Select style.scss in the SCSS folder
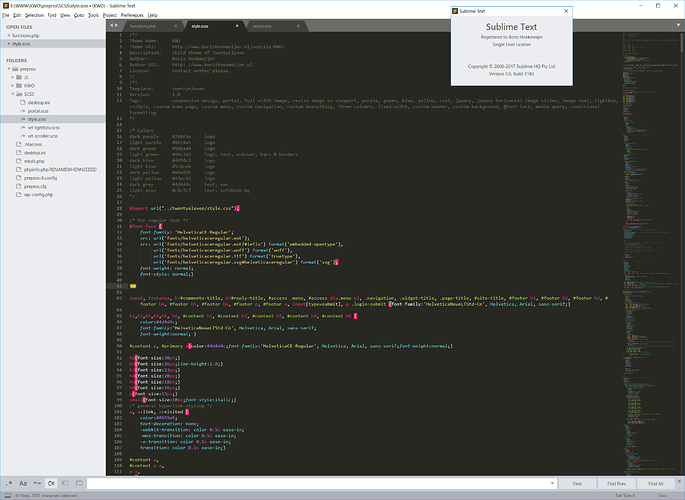685x500 pixels. point(37,119)
